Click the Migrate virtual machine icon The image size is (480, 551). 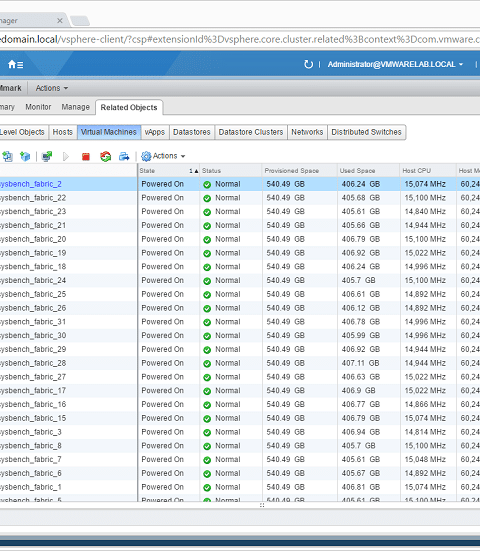[124, 156]
